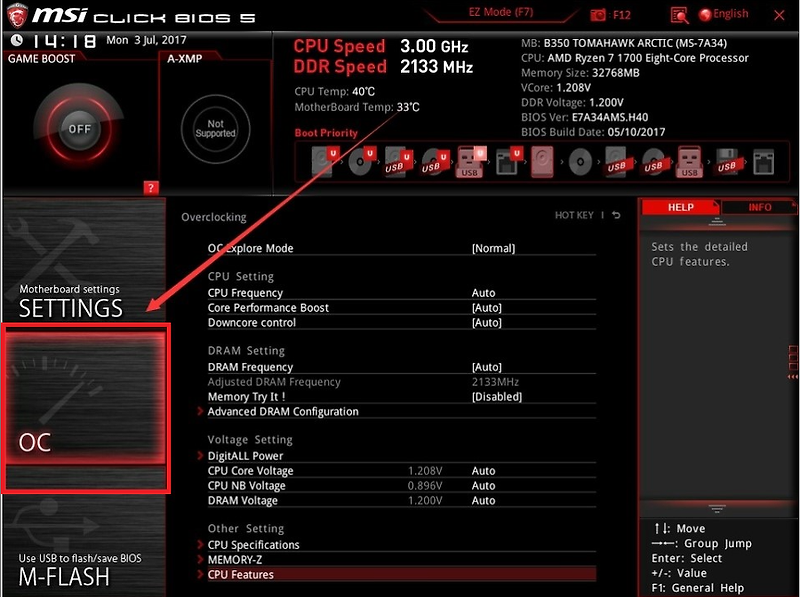The width and height of the screenshot is (800, 597).
Task: Click the grip handle below the help panel
Action: [x=717, y=508]
